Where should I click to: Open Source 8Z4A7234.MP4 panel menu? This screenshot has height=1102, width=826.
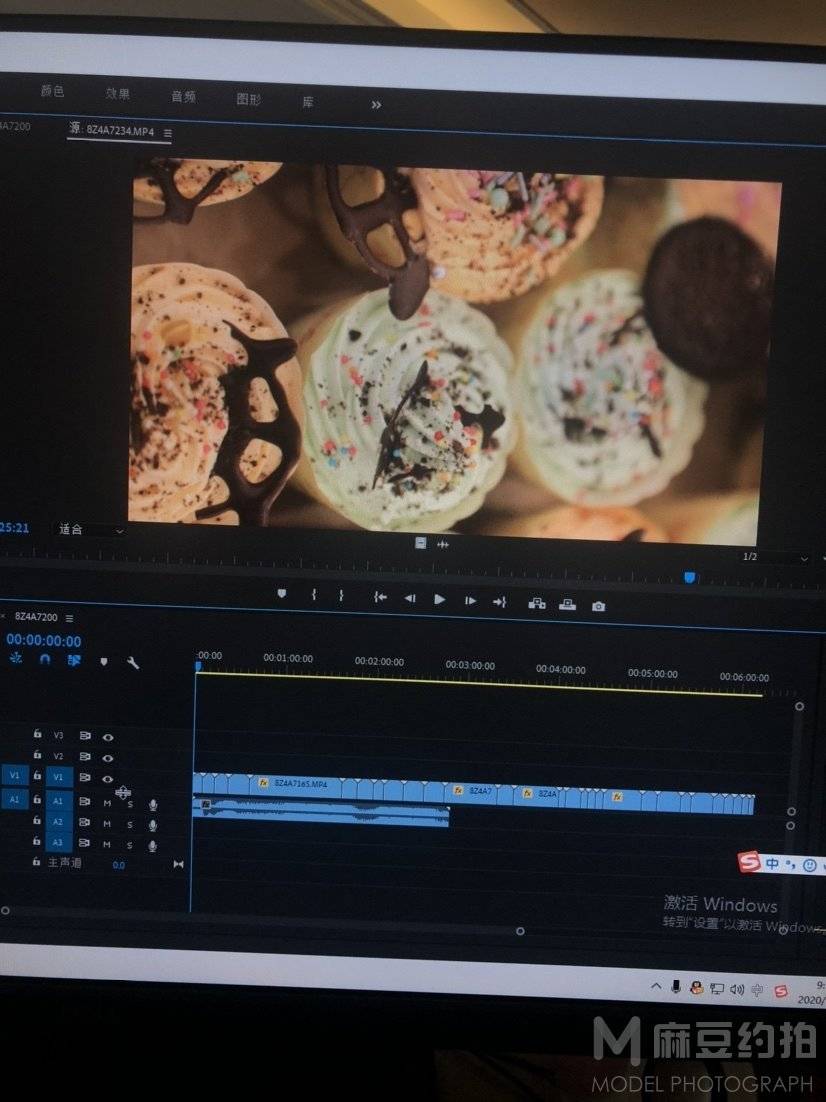168,133
